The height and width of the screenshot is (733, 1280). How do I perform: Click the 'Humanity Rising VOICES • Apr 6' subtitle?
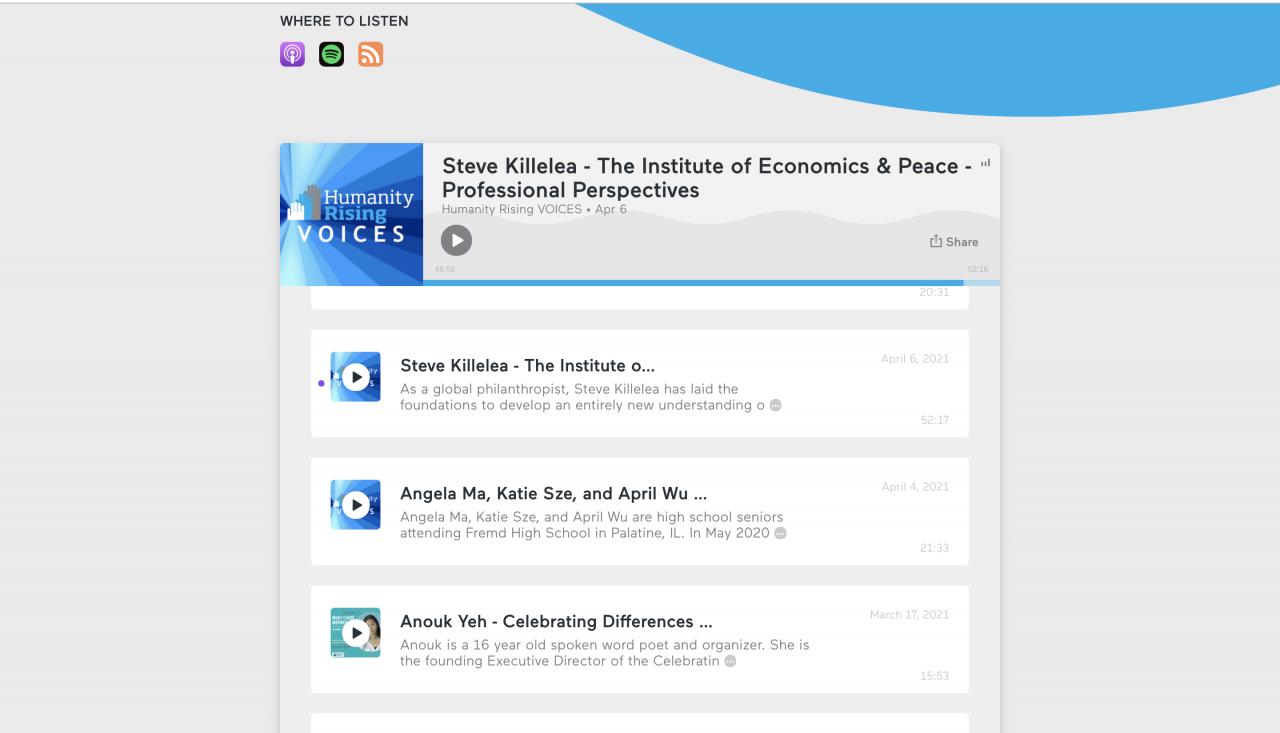click(x=534, y=209)
